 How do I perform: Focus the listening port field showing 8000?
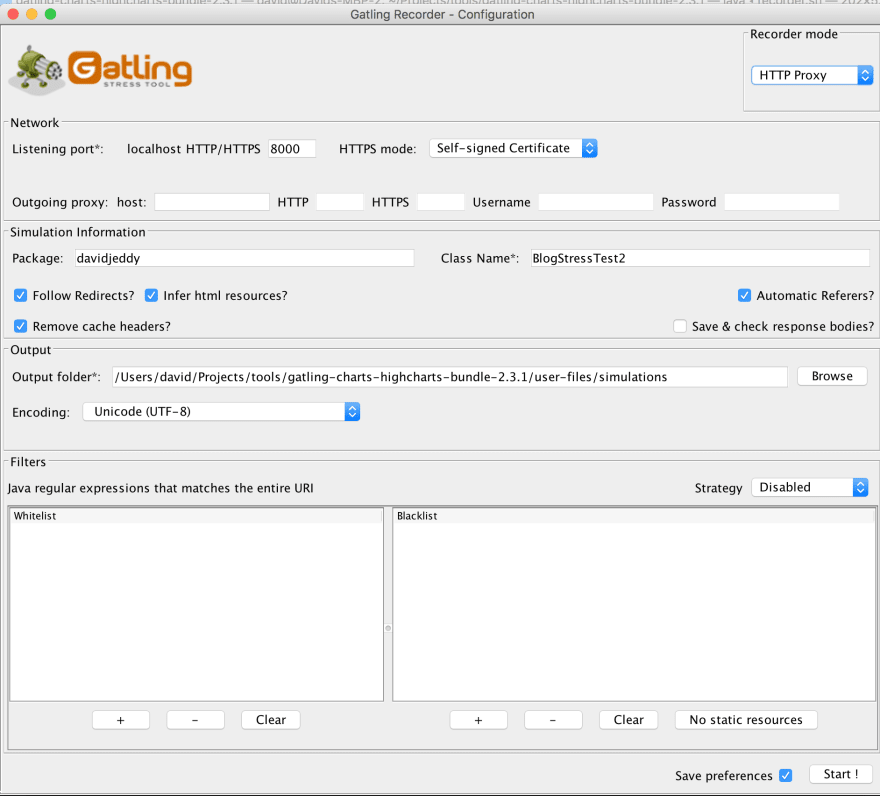pyautogui.click(x=292, y=149)
